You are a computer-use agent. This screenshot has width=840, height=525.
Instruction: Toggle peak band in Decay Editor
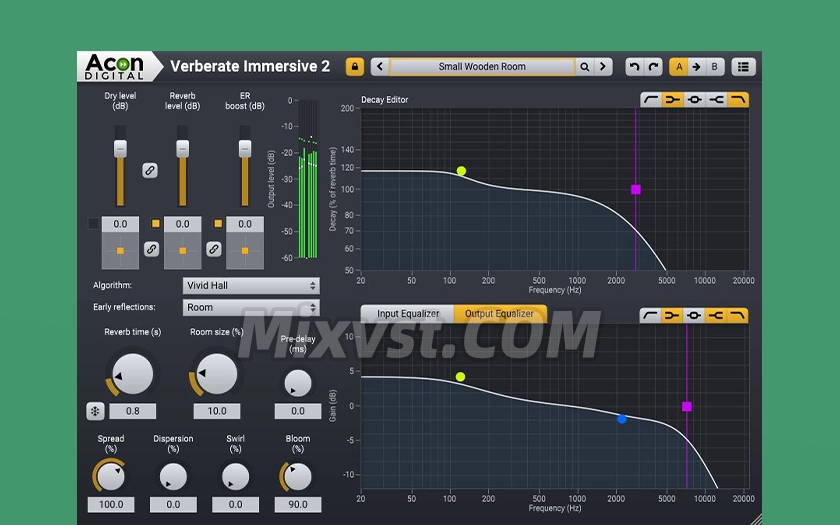tap(694, 100)
